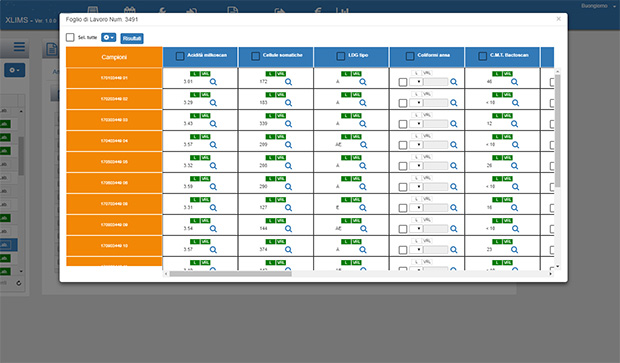Open gear dropdown next to Sel. tutte
620x363 pixels.
click(108, 37)
